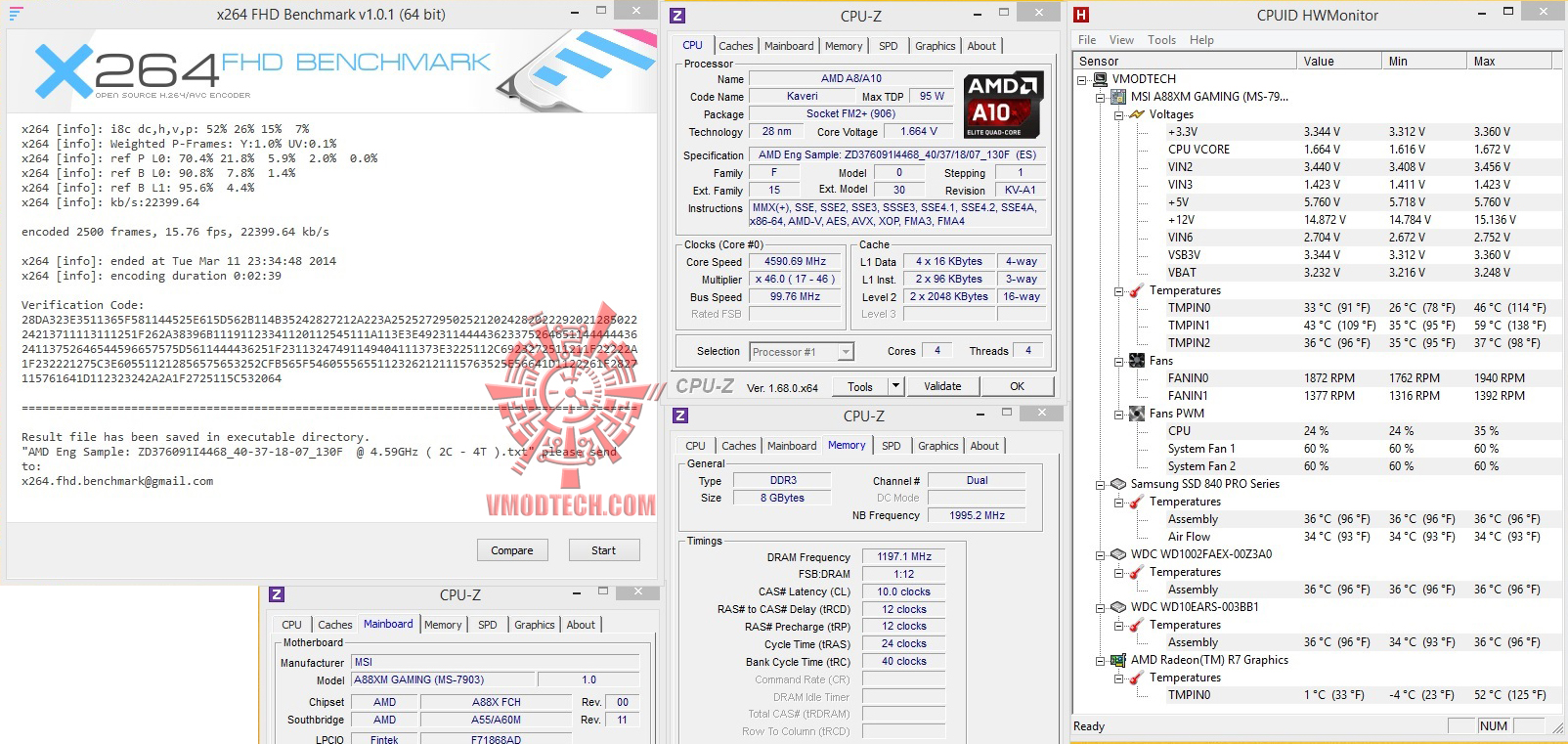Click the CPU-Z app icon in the Memory tab window

[680, 416]
